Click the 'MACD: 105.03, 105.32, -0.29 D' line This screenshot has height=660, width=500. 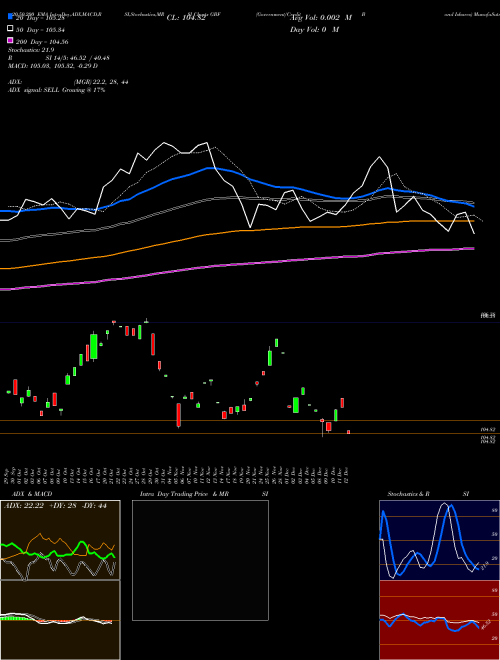[53, 66]
